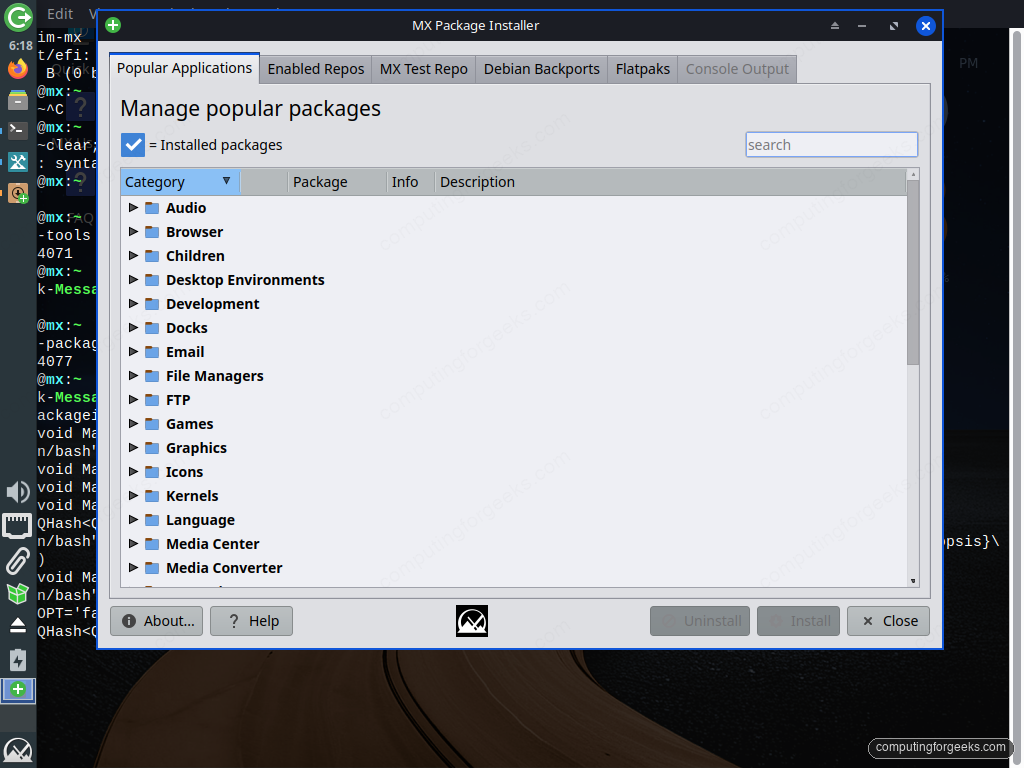Viewport: 1024px width, 768px height.
Task: Click the Package column header
Action: point(337,182)
